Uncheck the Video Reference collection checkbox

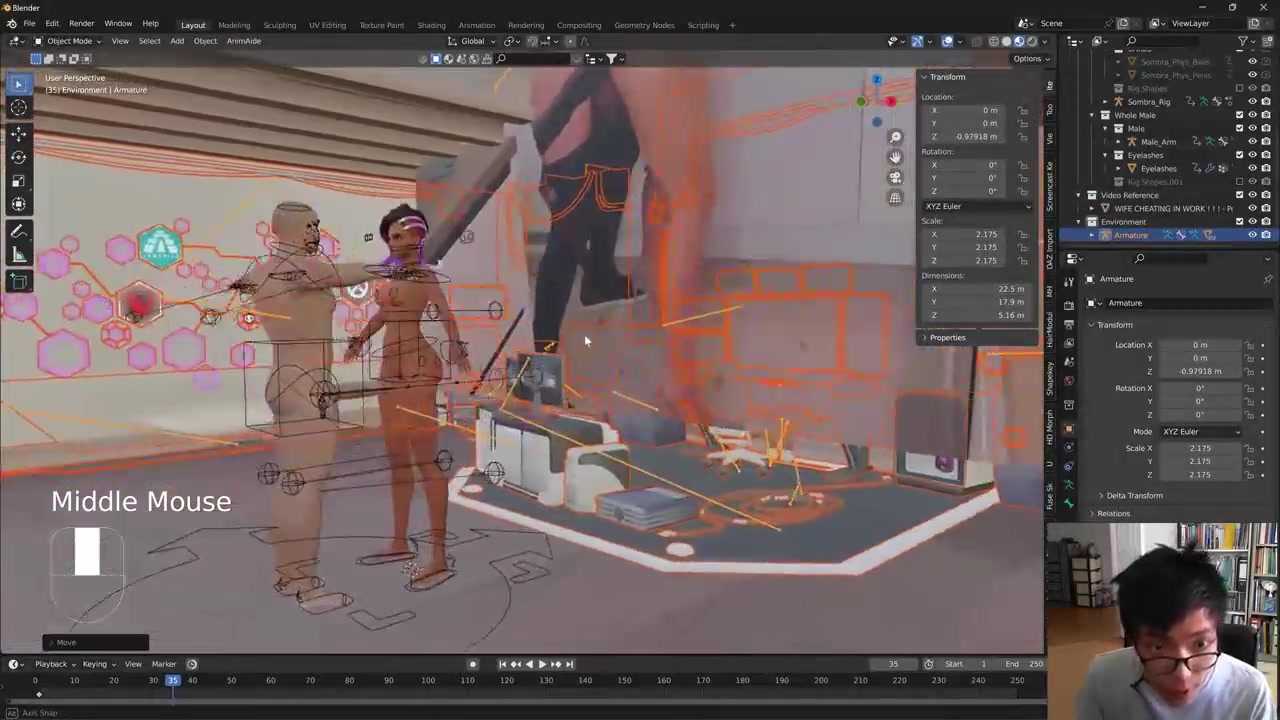[x=1239, y=195]
